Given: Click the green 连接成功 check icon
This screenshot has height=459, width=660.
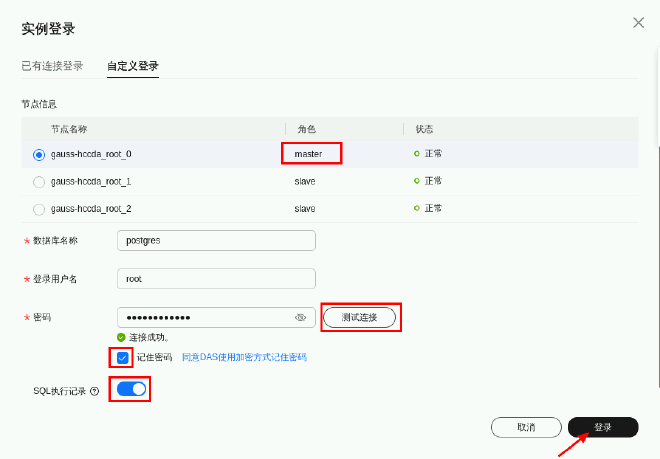Looking at the screenshot, I should pos(121,337).
